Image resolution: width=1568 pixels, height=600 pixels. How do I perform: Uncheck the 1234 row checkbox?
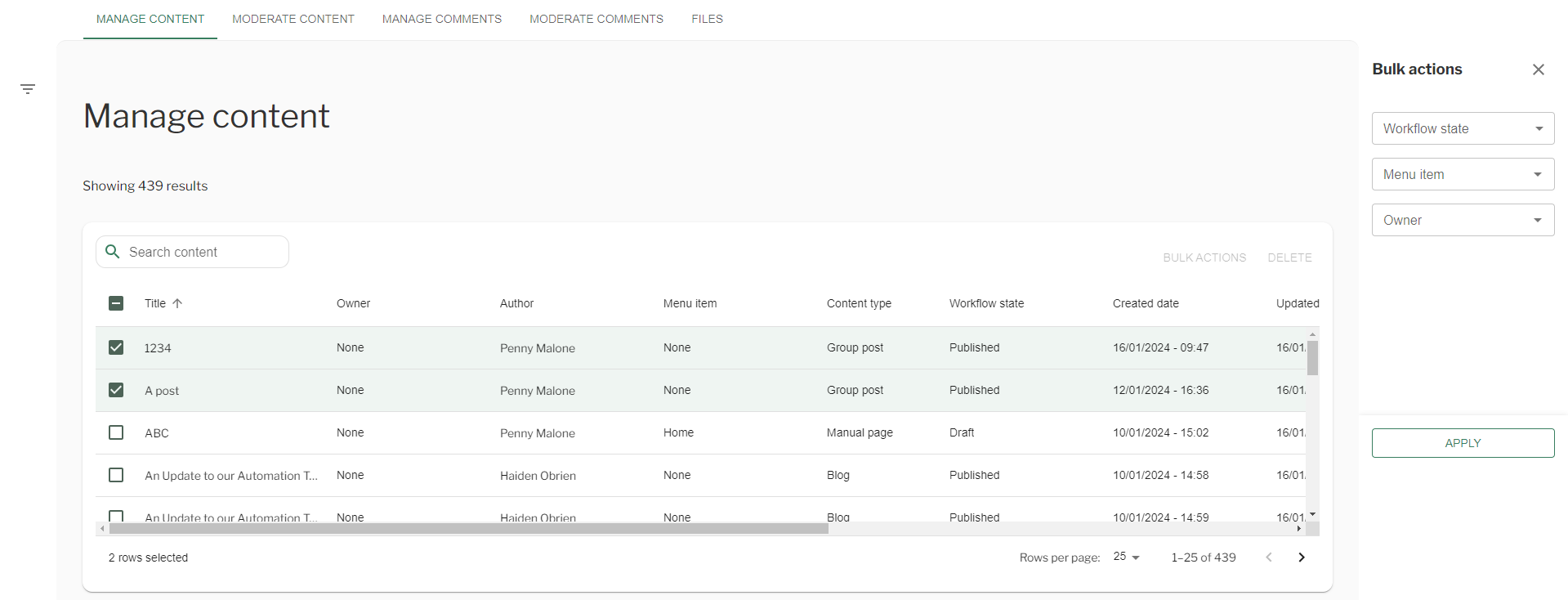(x=116, y=347)
